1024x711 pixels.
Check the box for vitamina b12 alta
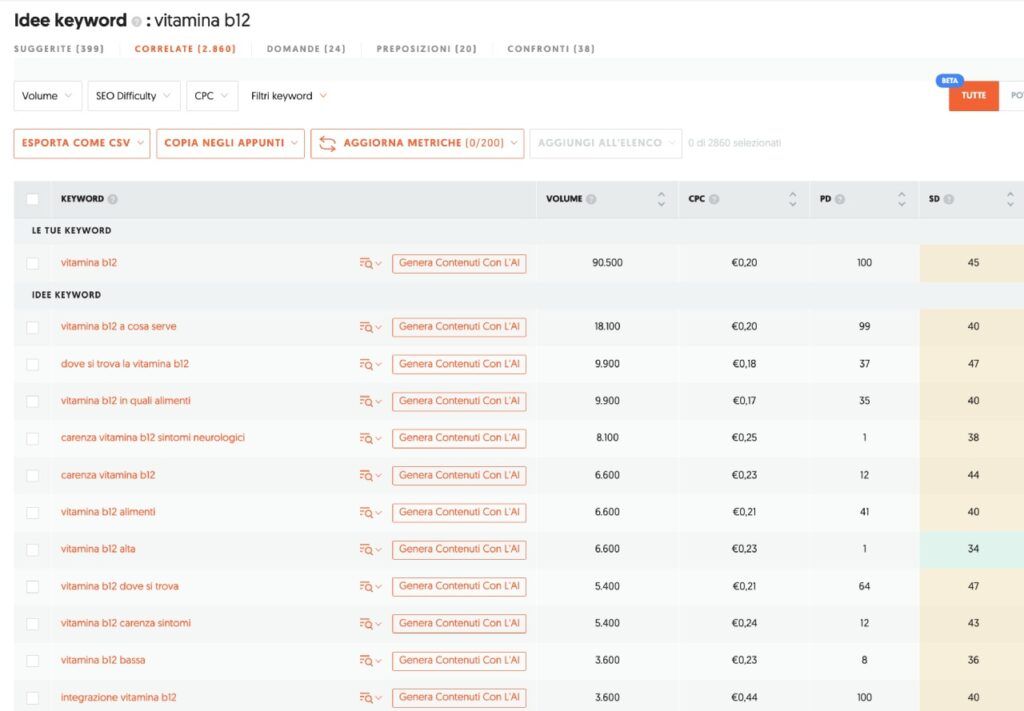point(32,550)
